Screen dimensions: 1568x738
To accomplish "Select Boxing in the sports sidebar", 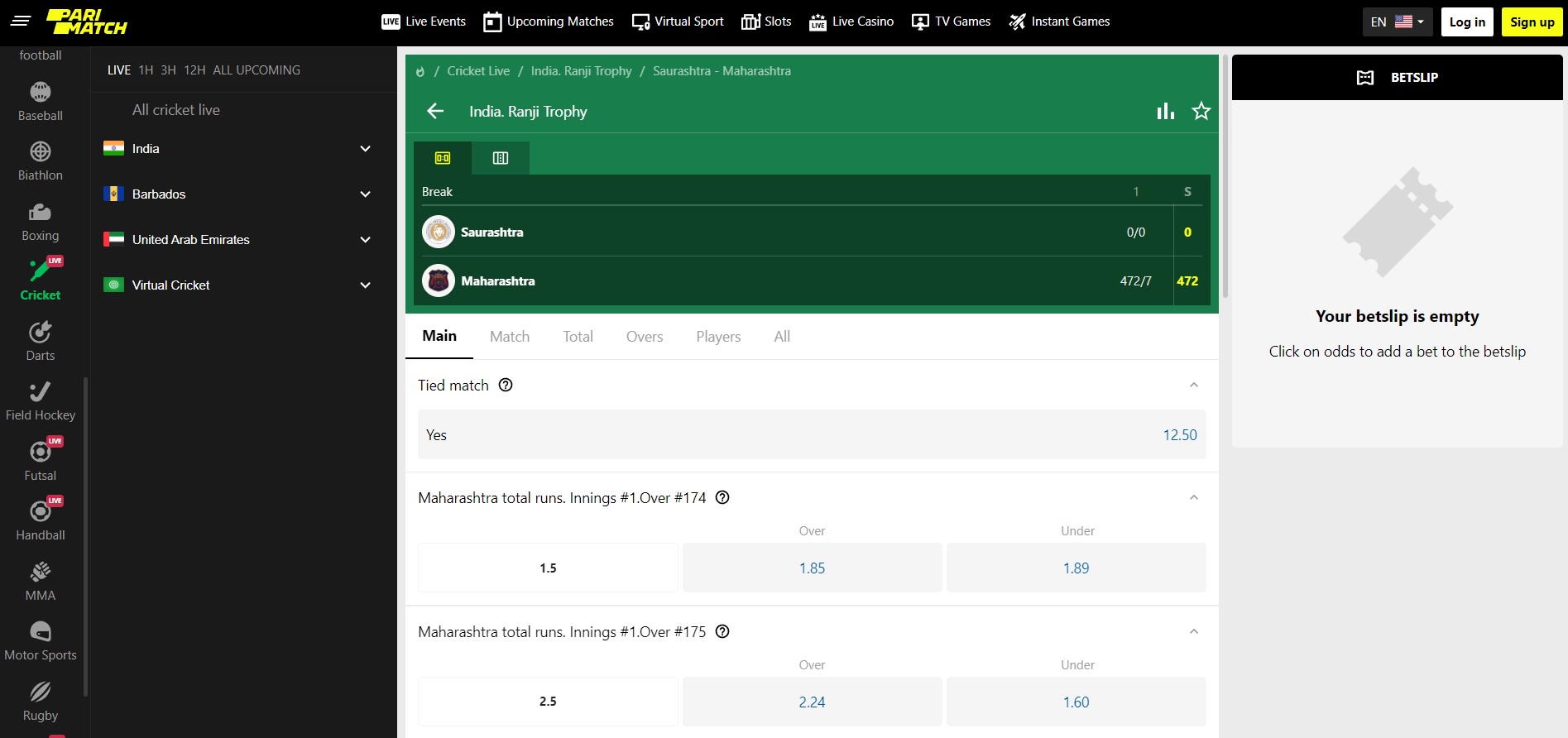I will tap(41, 223).
